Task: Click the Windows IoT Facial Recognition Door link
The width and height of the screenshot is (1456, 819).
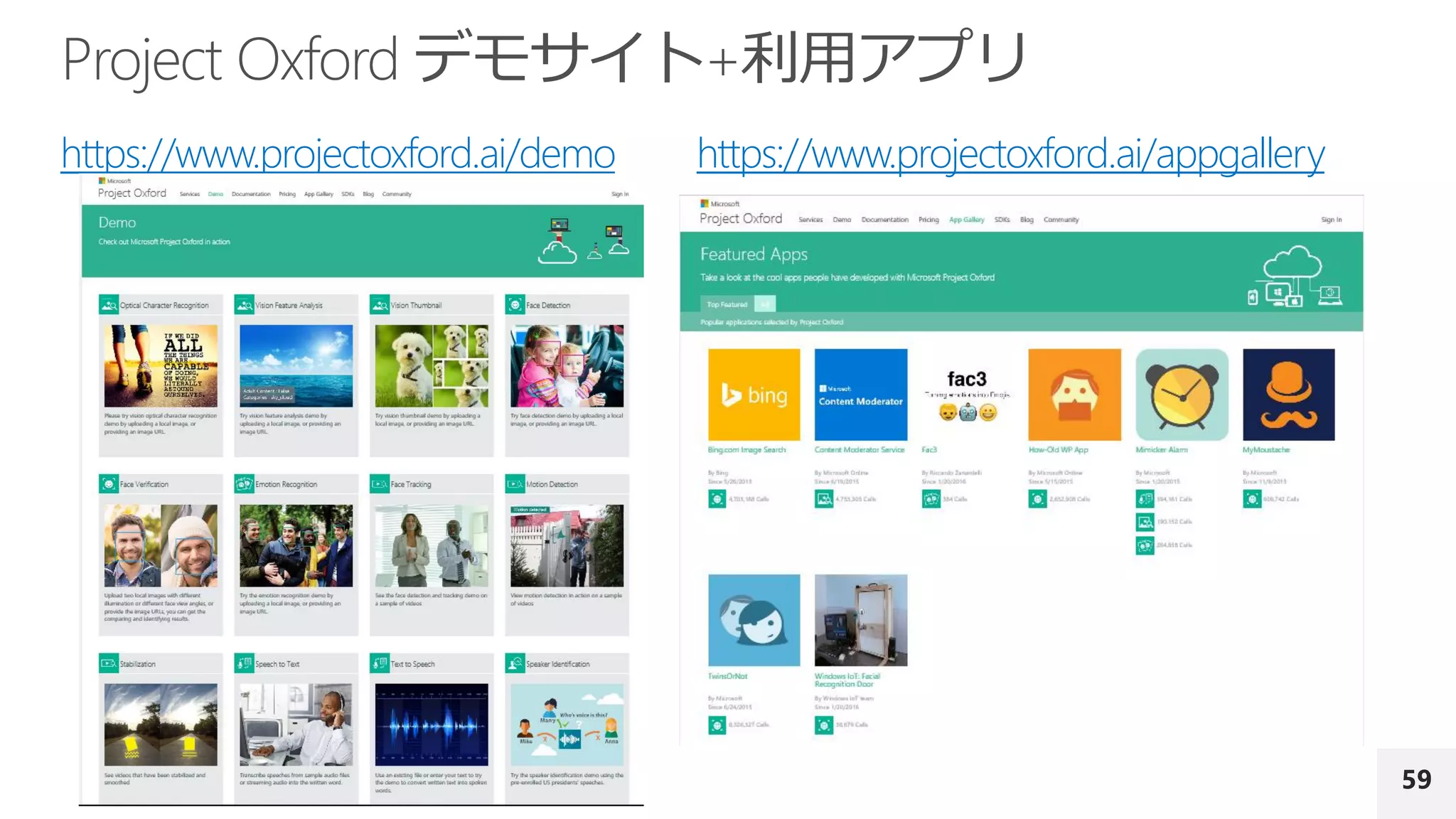Action: (x=847, y=680)
